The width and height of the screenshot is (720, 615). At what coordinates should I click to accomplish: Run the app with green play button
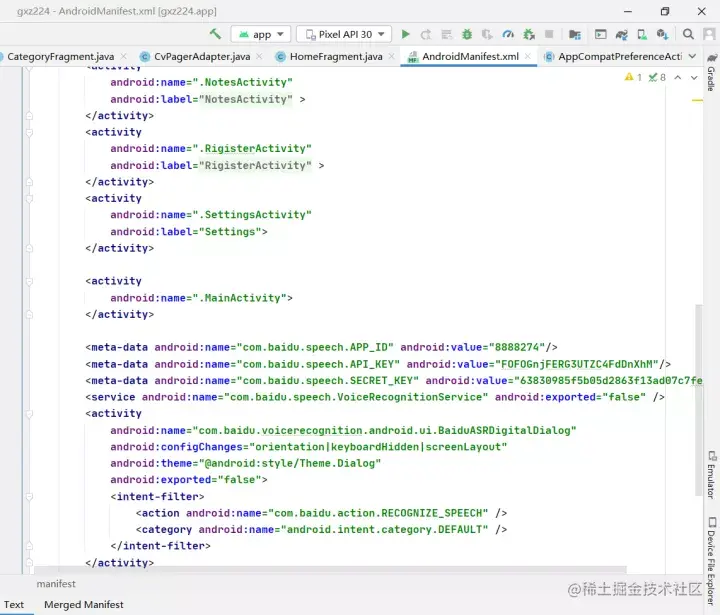[x=405, y=34]
